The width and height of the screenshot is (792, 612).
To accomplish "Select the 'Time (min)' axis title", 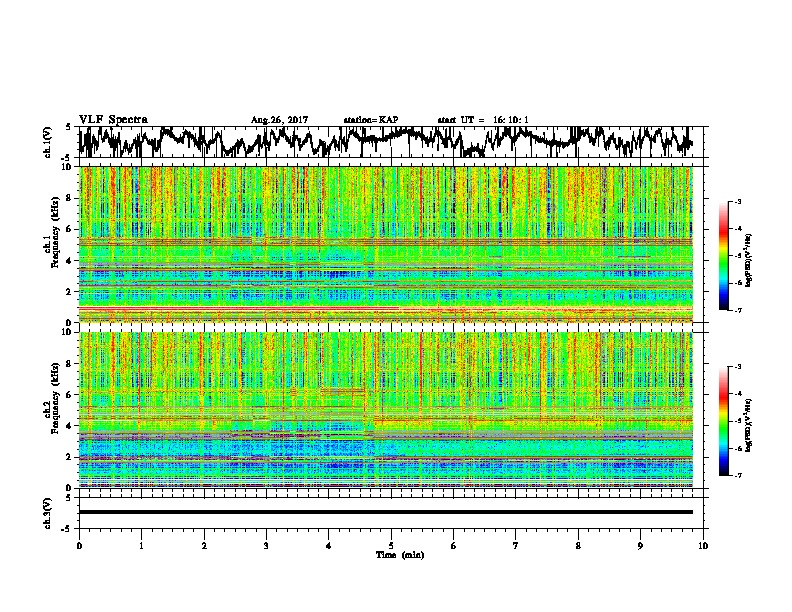I will tap(400, 555).
